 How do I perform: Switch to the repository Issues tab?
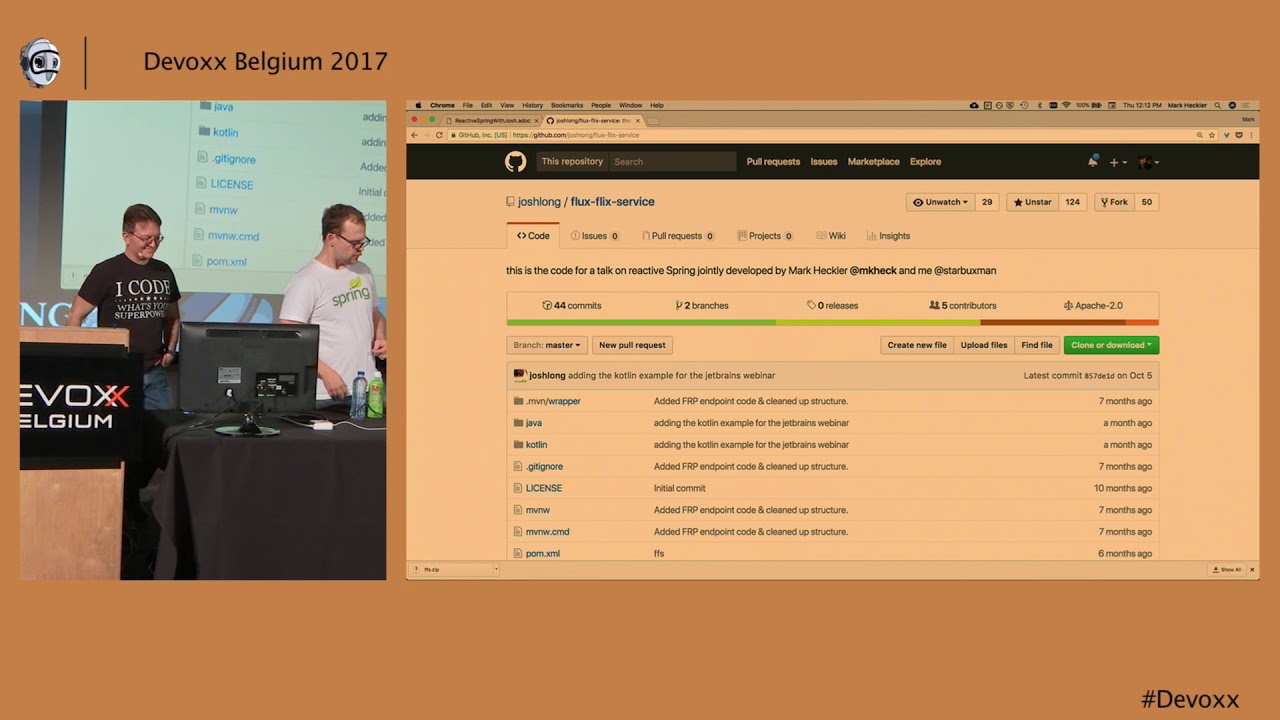coord(595,236)
